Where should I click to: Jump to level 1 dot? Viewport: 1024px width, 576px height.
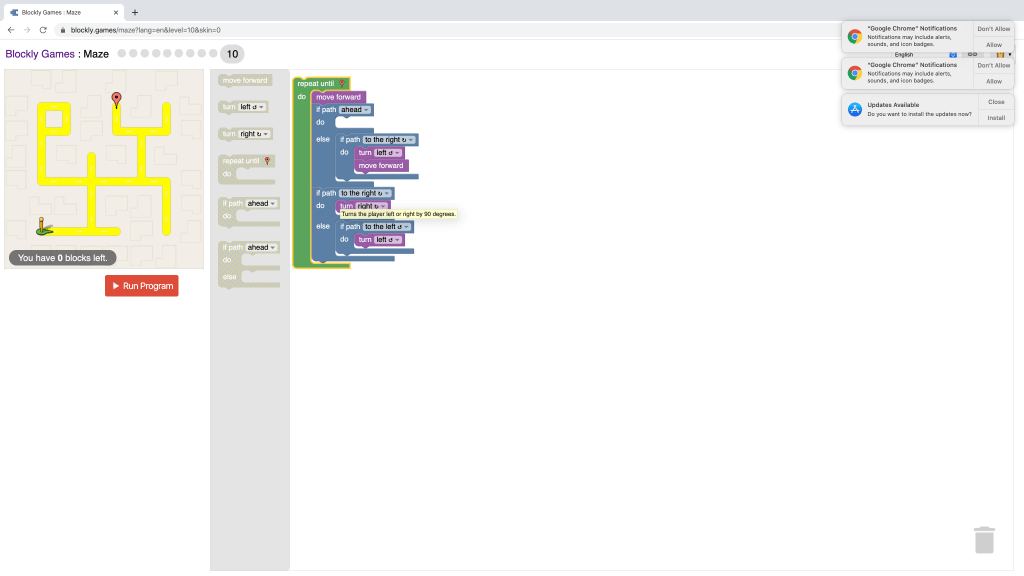pyautogui.click(x=122, y=54)
